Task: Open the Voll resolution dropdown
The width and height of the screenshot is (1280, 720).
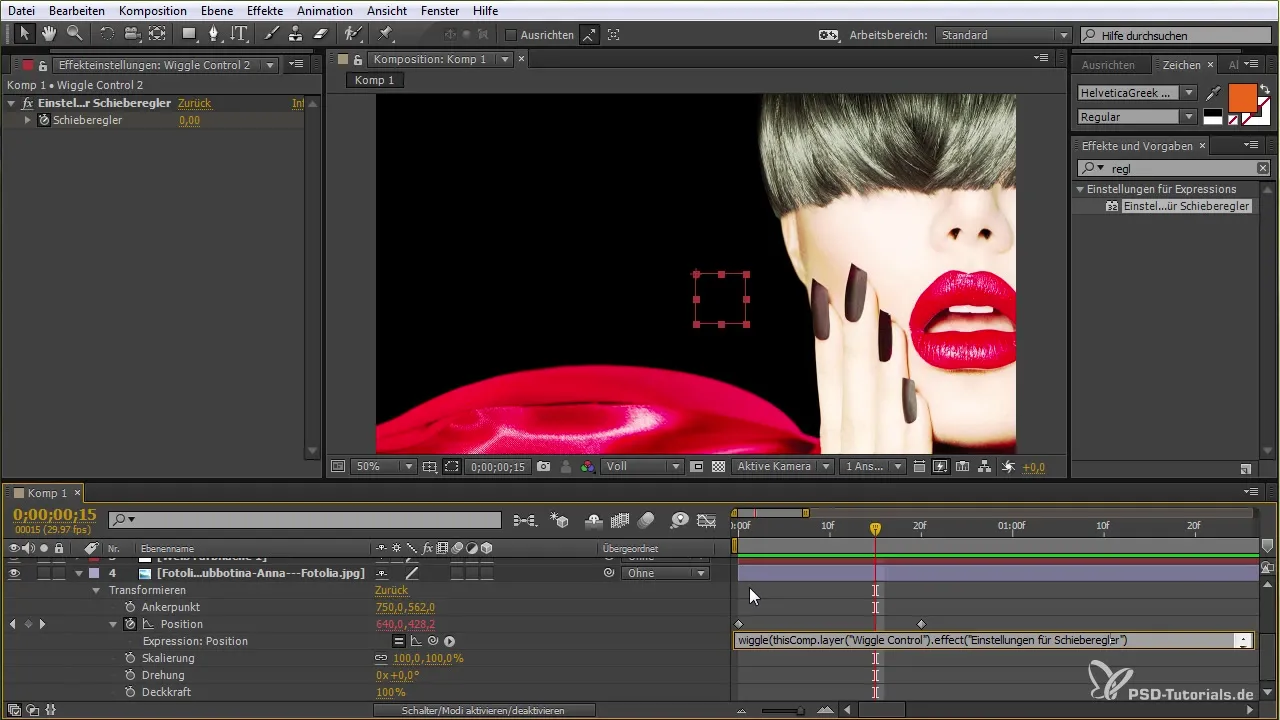Action: [x=643, y=466]
